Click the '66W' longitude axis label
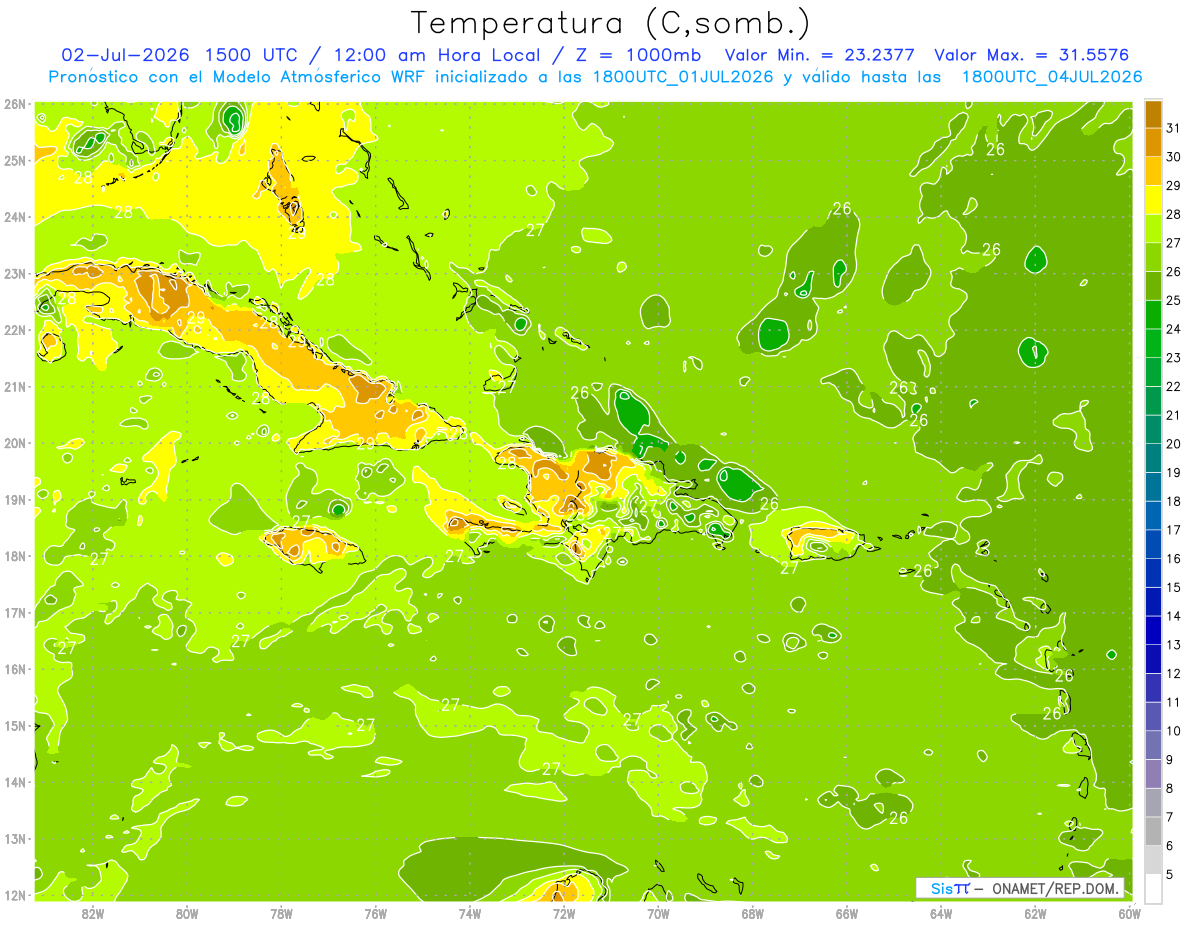This screenshot has width=1200, height=927. 847,913
